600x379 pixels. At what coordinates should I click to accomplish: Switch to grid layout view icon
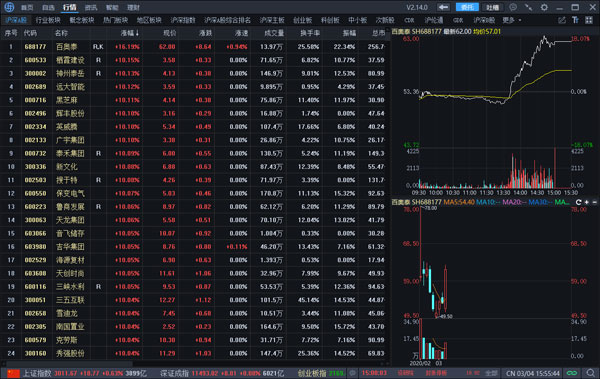tap(589, 20)
